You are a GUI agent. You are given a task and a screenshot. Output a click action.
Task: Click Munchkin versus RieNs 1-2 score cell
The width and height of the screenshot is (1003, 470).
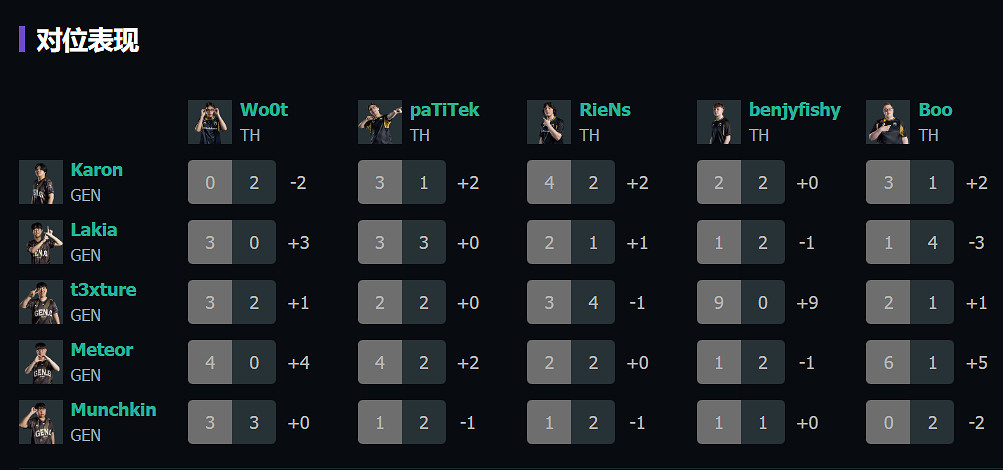coord(571,422)
